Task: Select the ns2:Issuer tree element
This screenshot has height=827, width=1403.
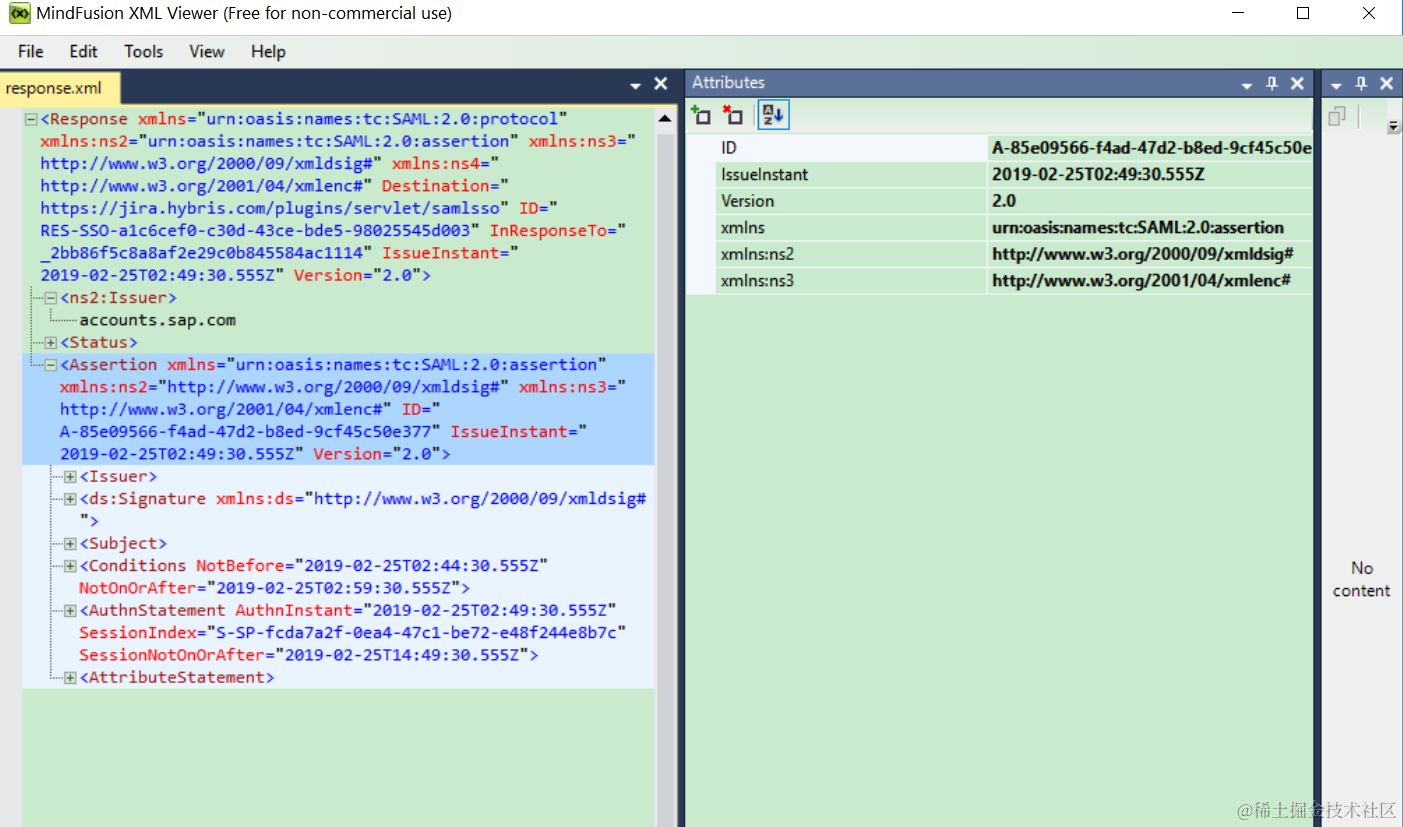Action: tap(118, 298)
